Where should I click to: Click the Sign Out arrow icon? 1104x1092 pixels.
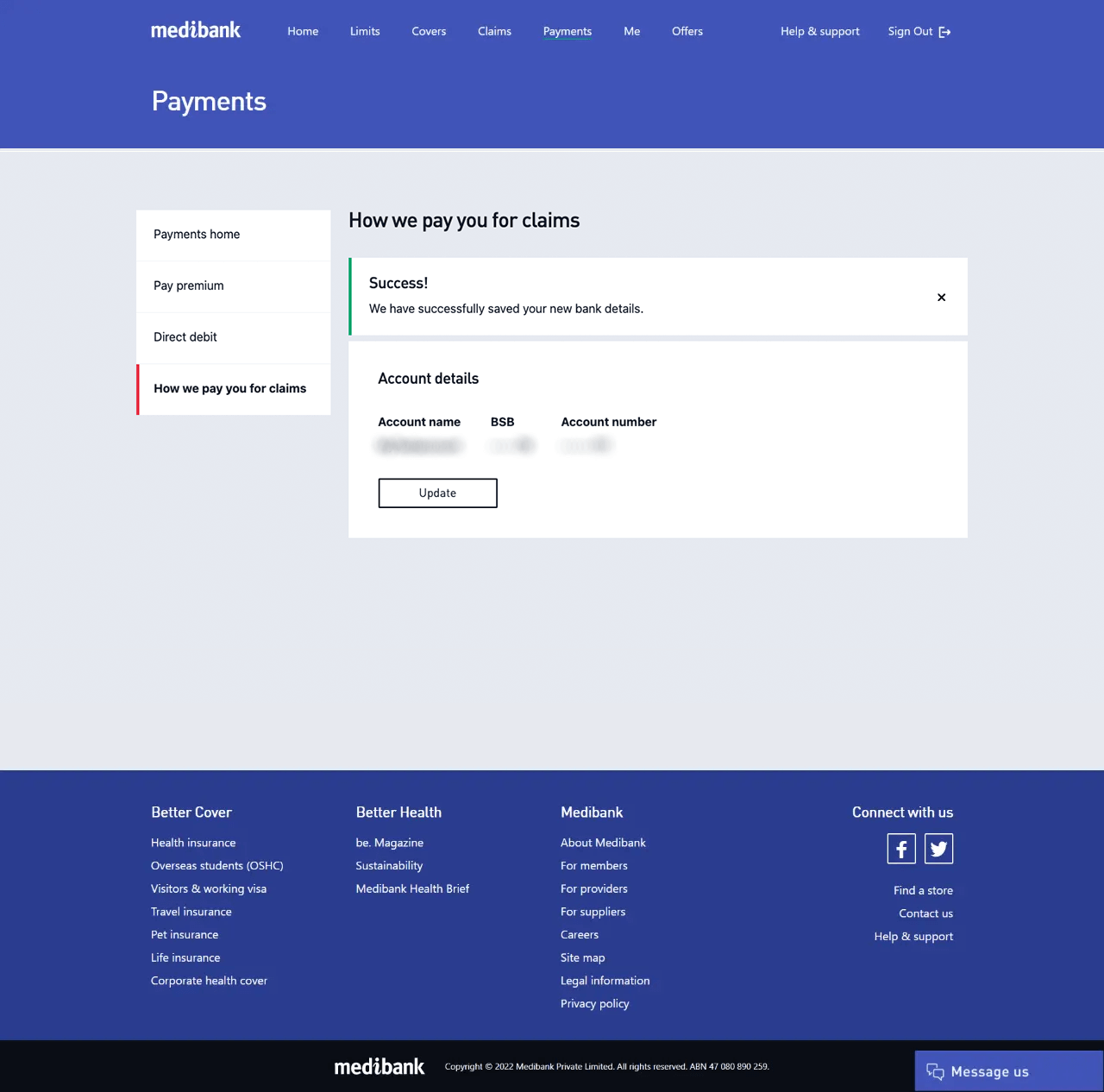[944, 32]
